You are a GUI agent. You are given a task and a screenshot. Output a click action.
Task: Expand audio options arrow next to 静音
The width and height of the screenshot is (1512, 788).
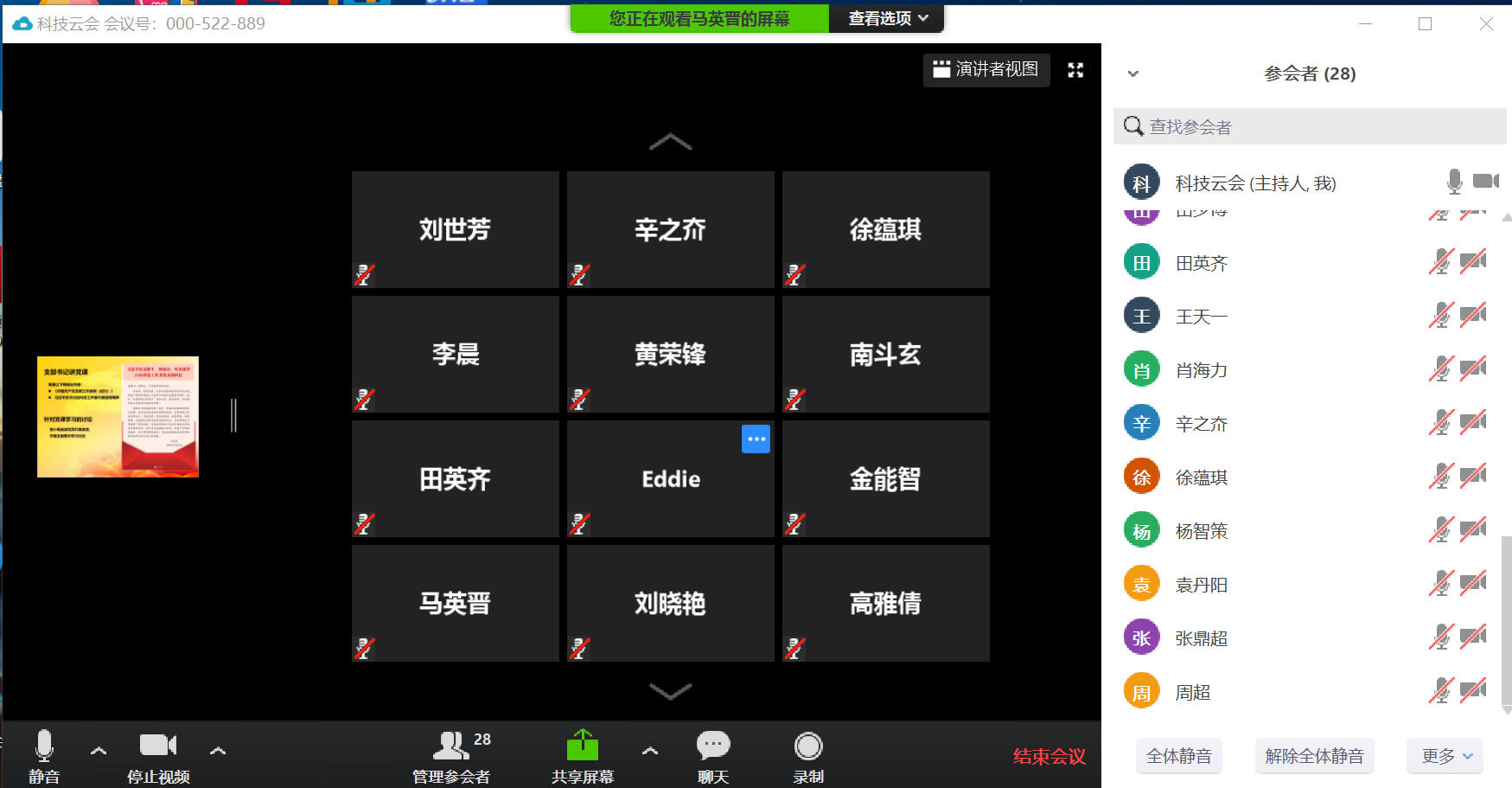(99, 751)
